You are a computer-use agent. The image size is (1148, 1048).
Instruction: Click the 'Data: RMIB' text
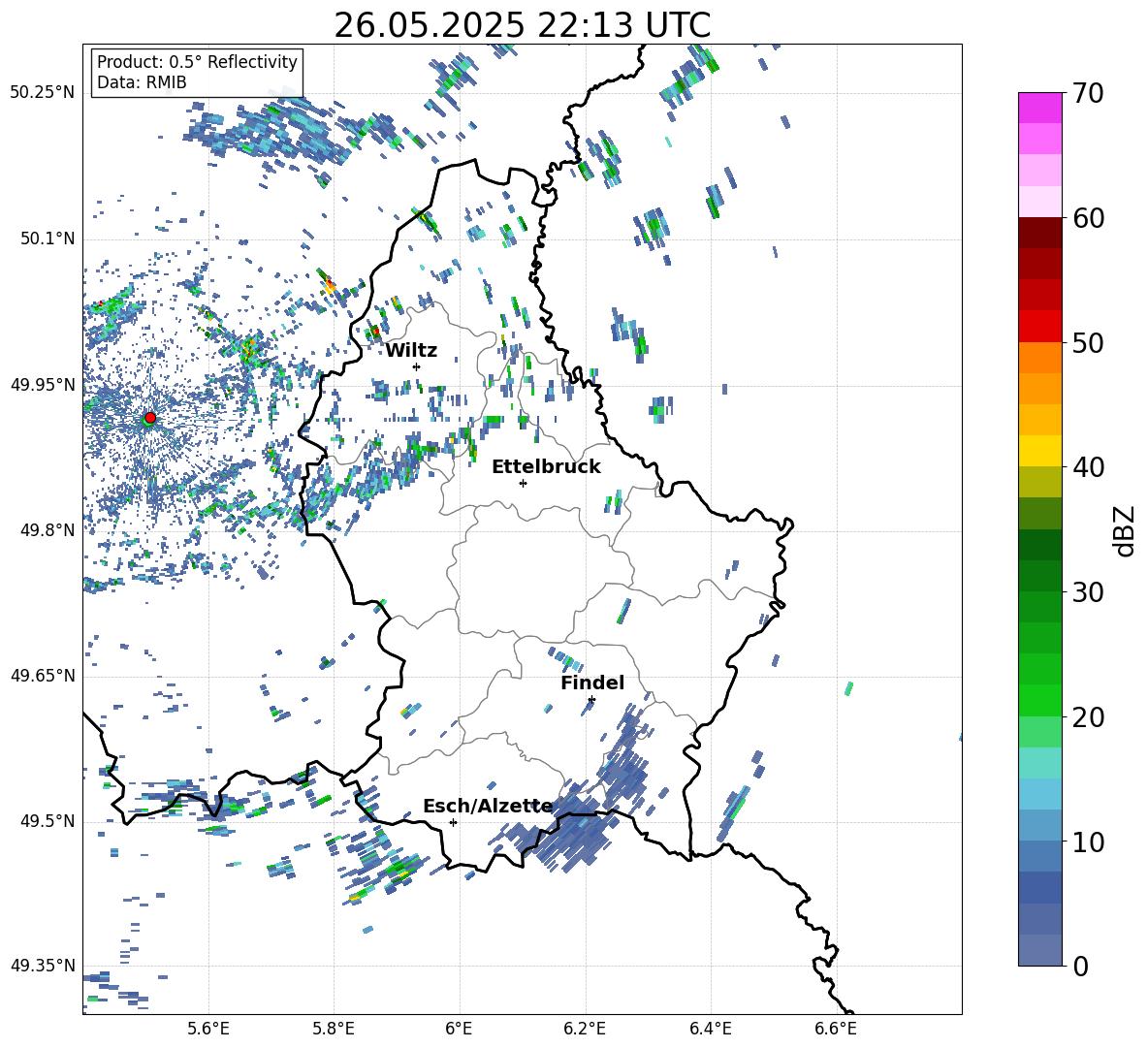coord(142,82)
